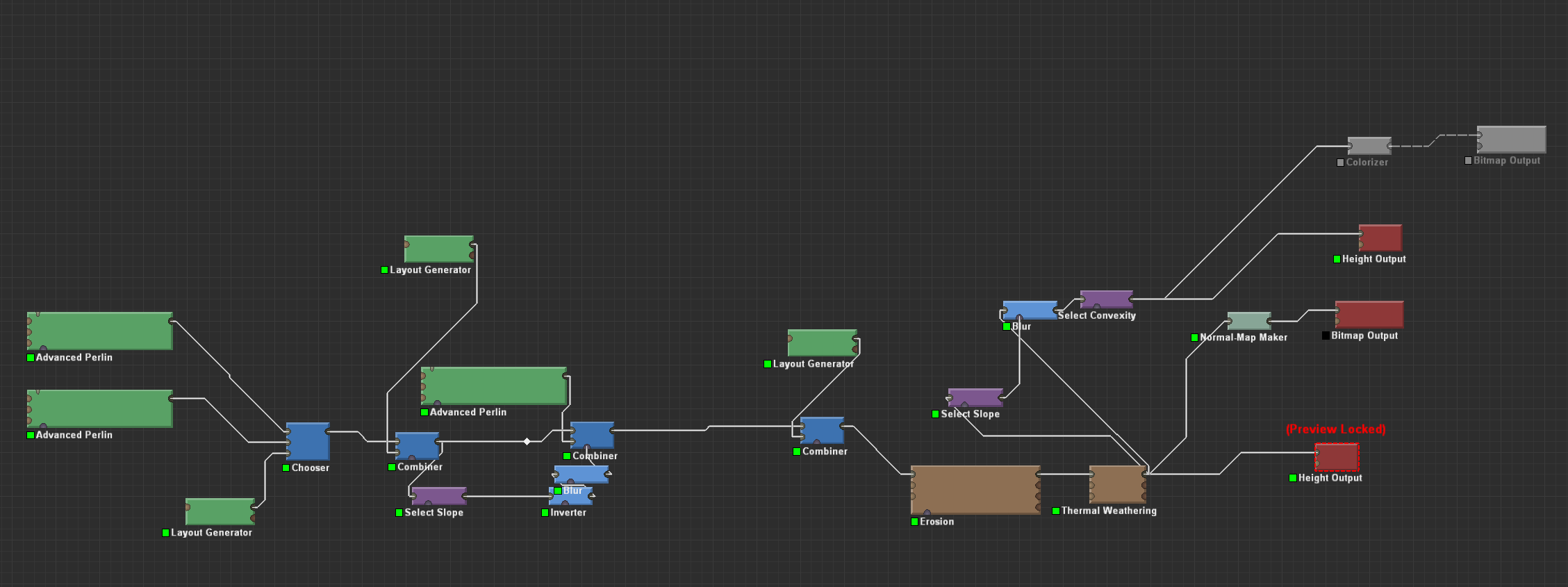Viewport: 1568px width, 587px height.
Task: Select the Layout Generator node wired to Chooser
Action: 220,512
